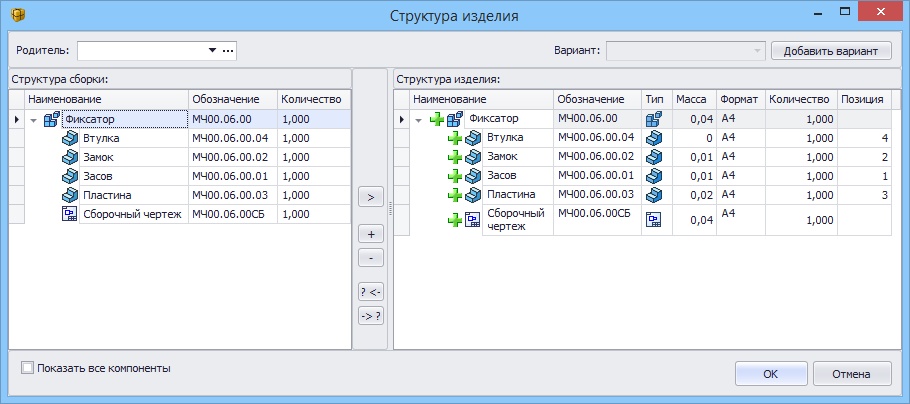The height and width of the screenshot is (404, 910).
Task: Sort by Масса column header
Action: coord(692,99)
